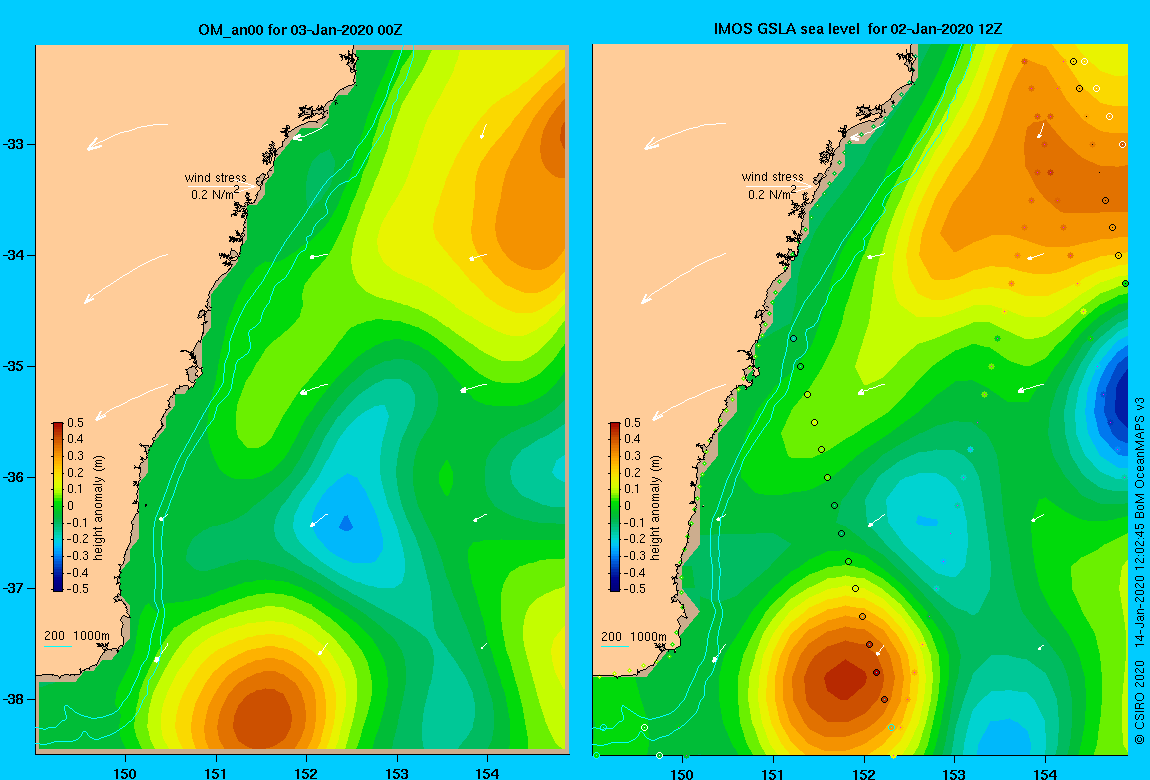Click the '0' legend value in OM_an00 map
Viewport: 1150px width, 780px height.
pyautogui.click(x=70, y=506)
